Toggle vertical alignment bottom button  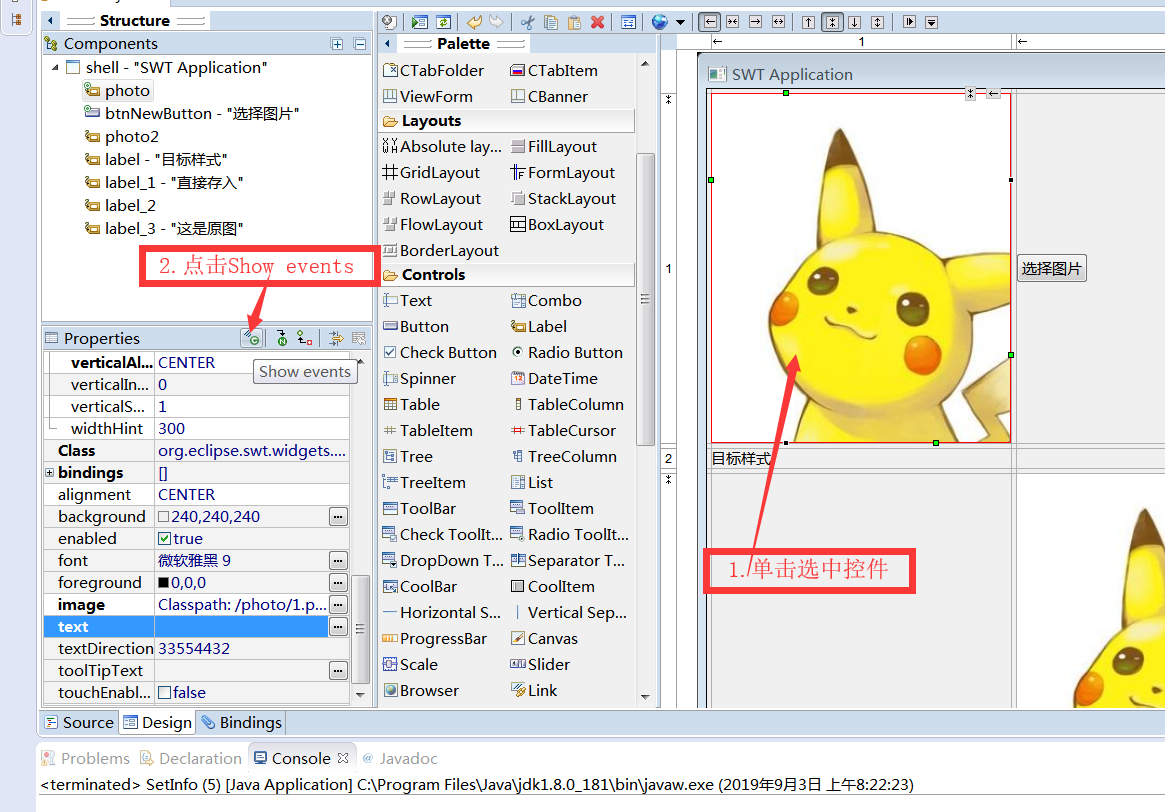(855, 22)
